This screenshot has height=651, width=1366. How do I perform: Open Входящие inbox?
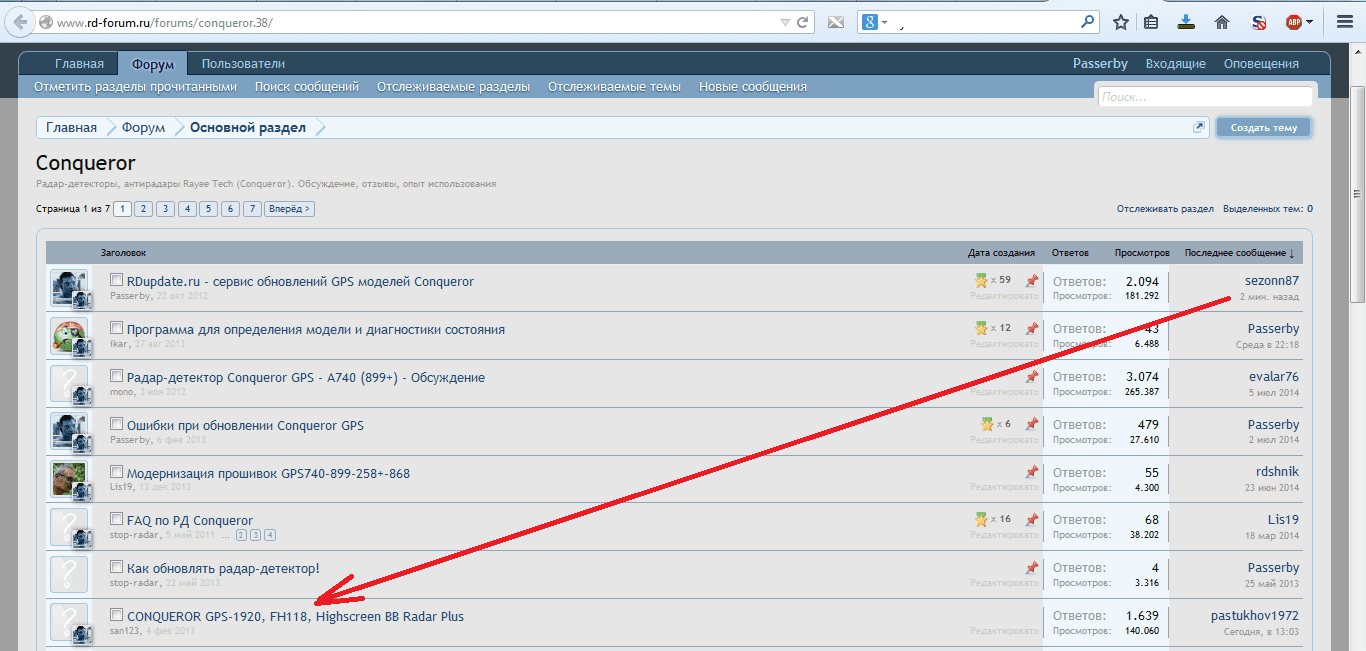1176,64
